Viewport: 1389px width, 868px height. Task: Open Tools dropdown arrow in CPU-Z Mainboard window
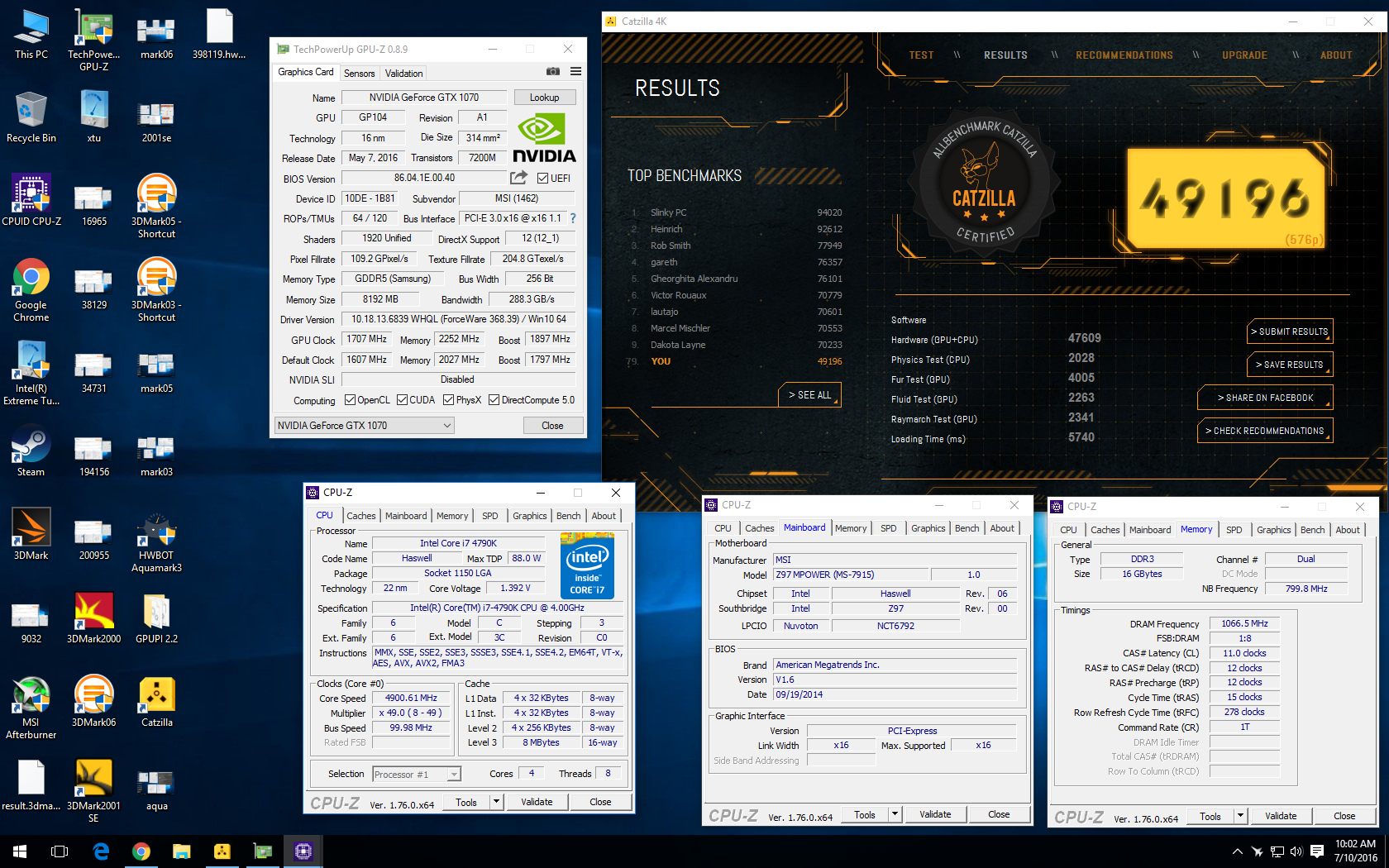point(895,814)
